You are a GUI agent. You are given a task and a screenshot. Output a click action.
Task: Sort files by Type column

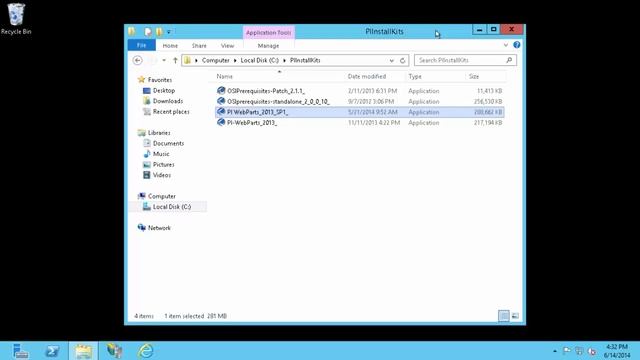point(415,76)
